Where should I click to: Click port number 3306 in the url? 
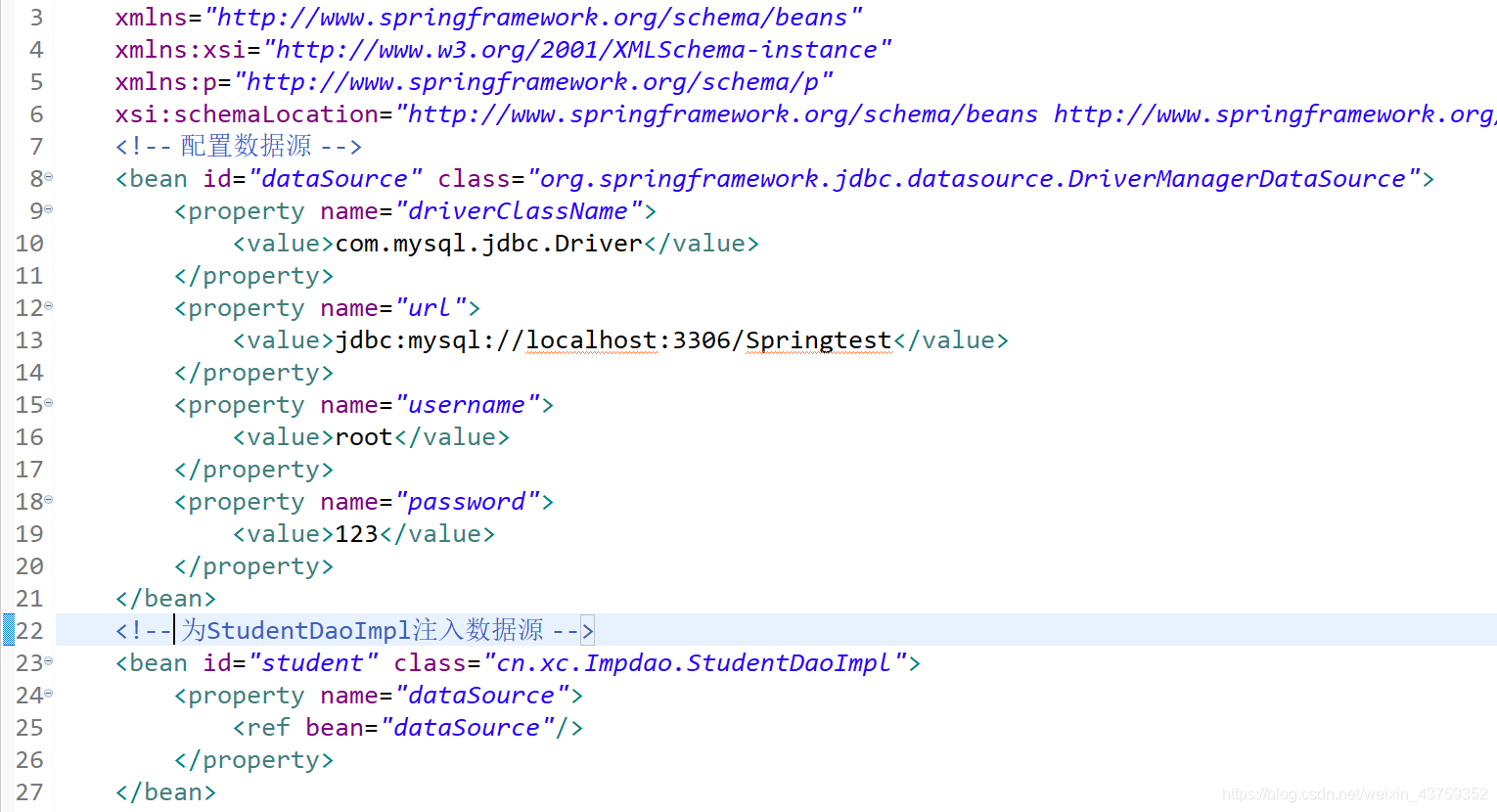(x=702, y=339)
